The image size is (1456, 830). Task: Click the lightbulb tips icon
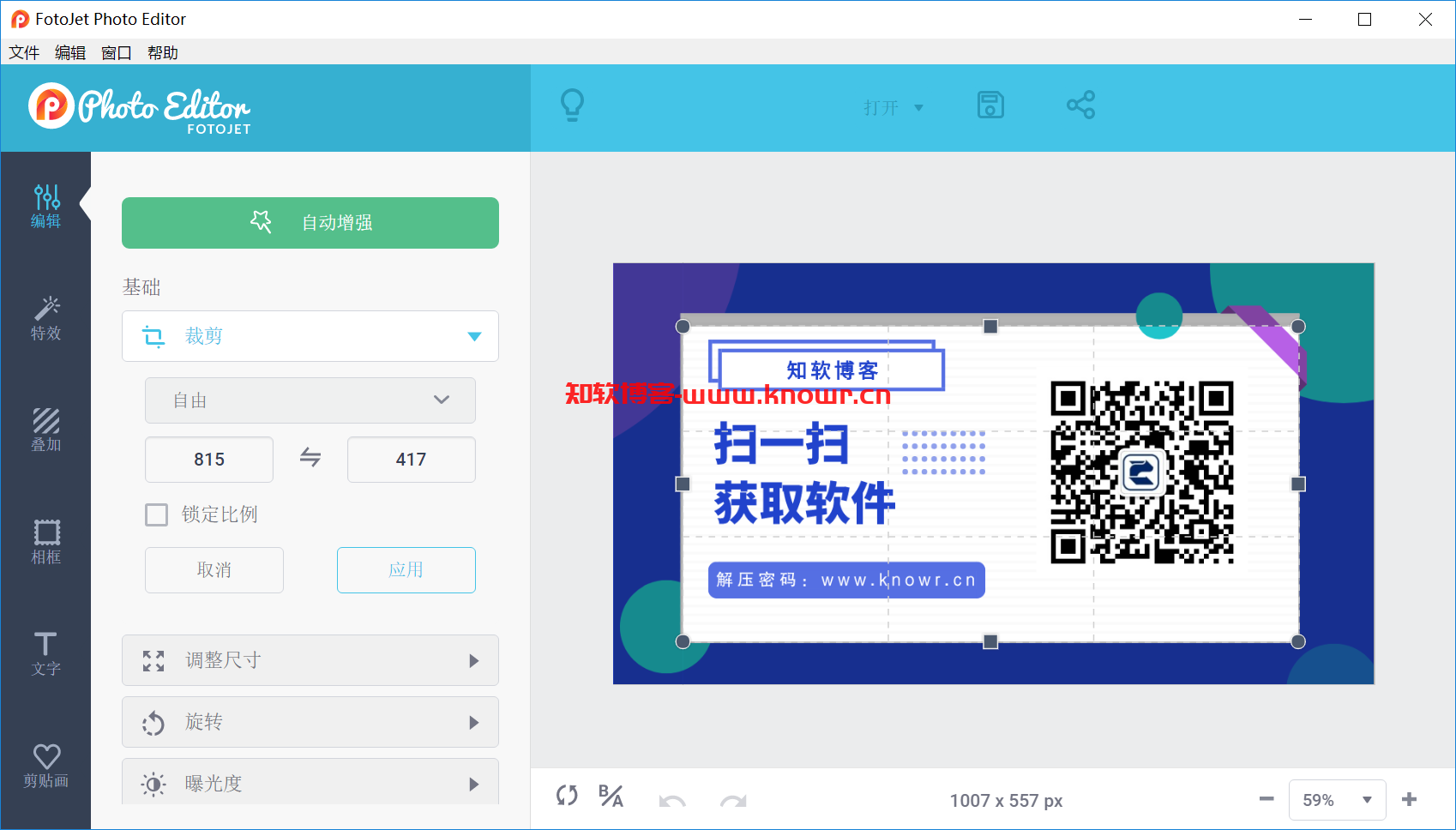[572, 105]
